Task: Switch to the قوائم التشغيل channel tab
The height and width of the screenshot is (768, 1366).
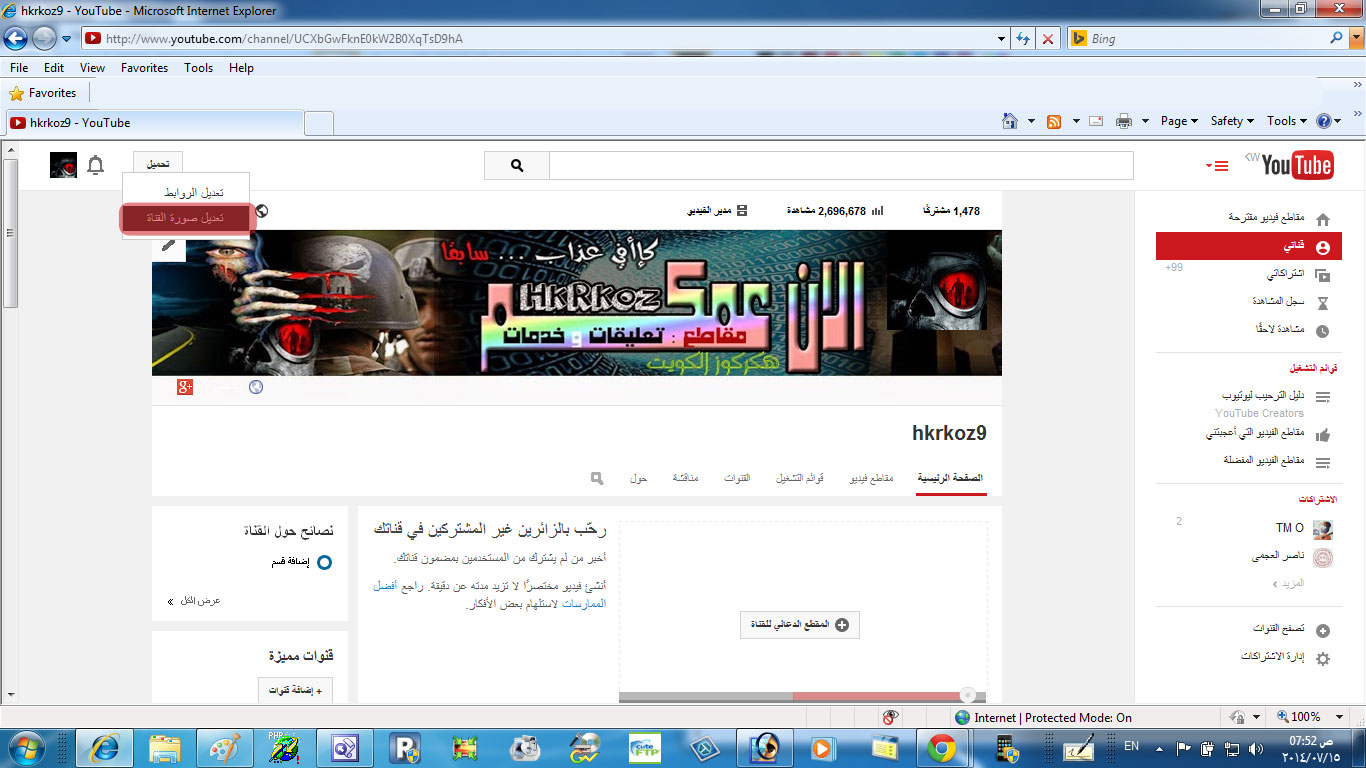Action: 799,478
